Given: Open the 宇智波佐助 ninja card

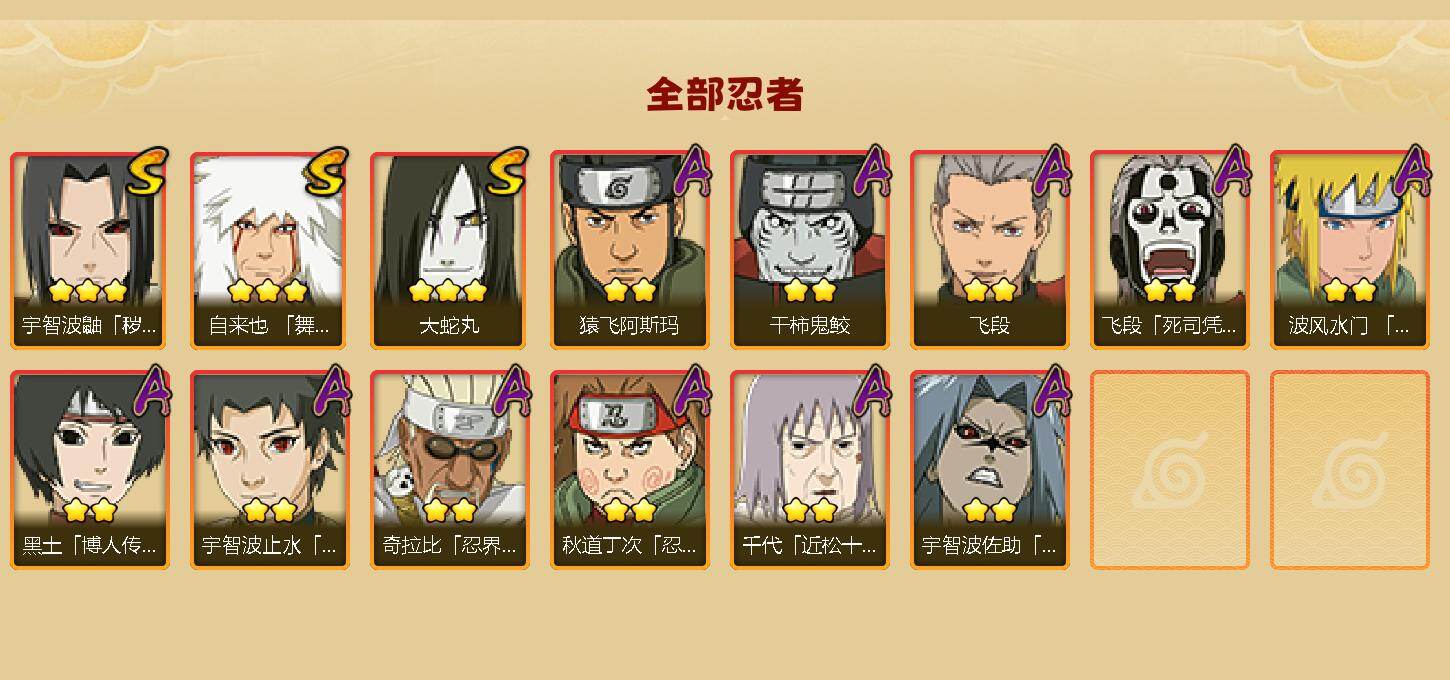Looking at the screenshot, I should pyautogui.click(x=990, y=470).
